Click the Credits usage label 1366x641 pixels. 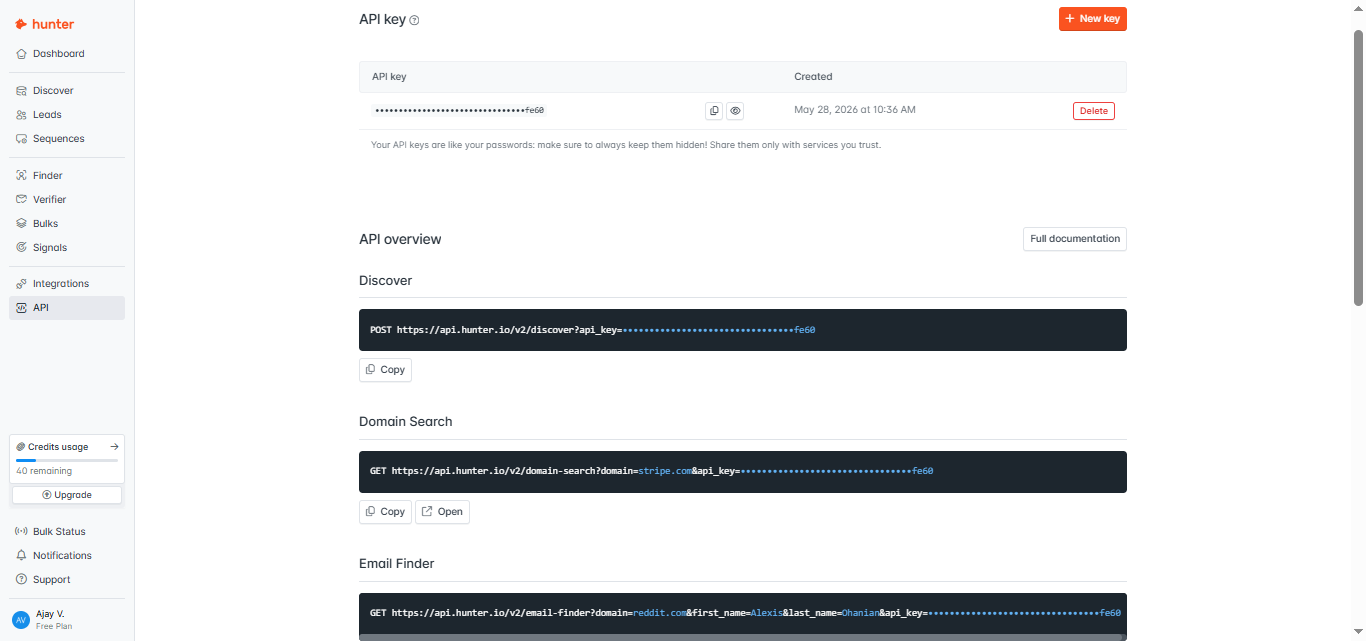coord(58,447)
